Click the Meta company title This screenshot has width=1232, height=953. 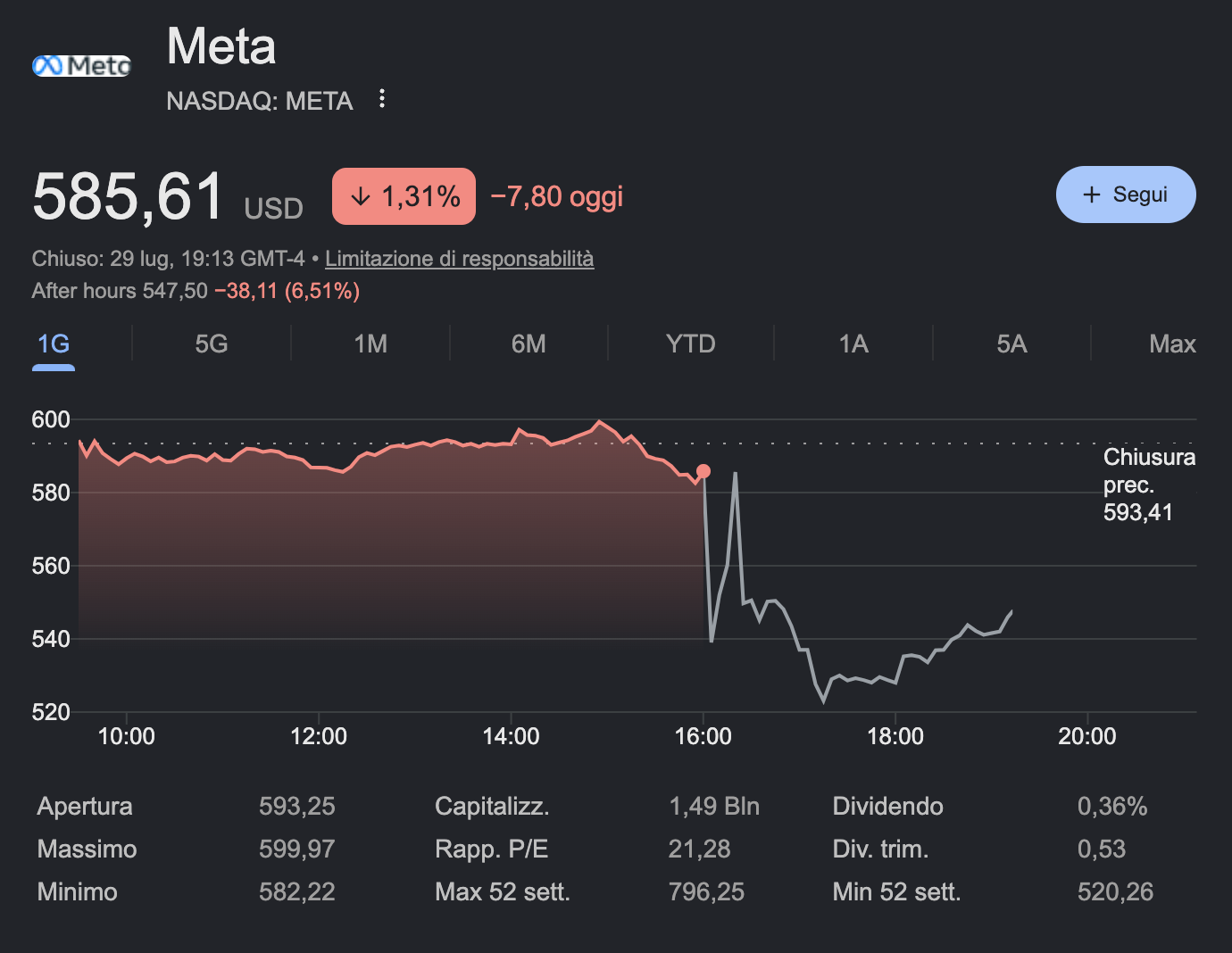coord(221,46)
